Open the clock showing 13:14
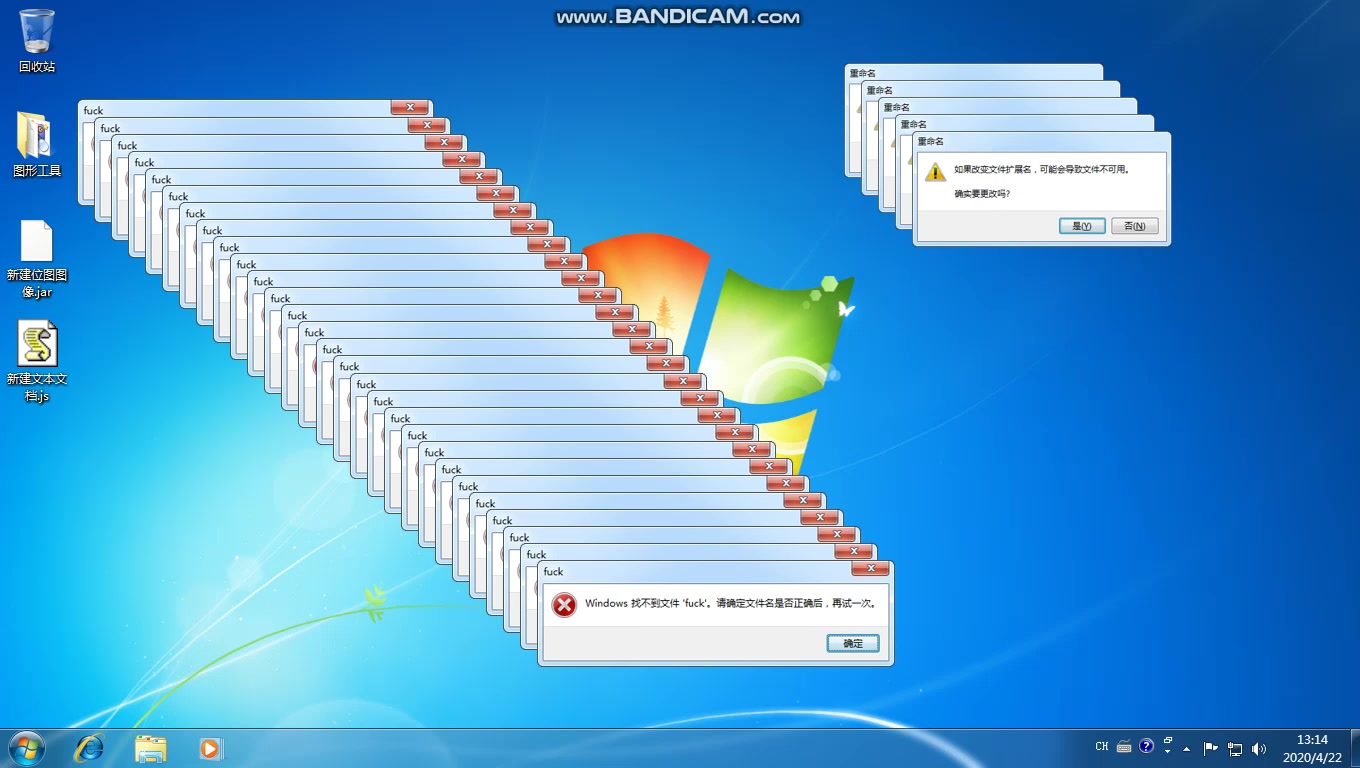Screen dimensions: 1360x768 [1312, 748]
